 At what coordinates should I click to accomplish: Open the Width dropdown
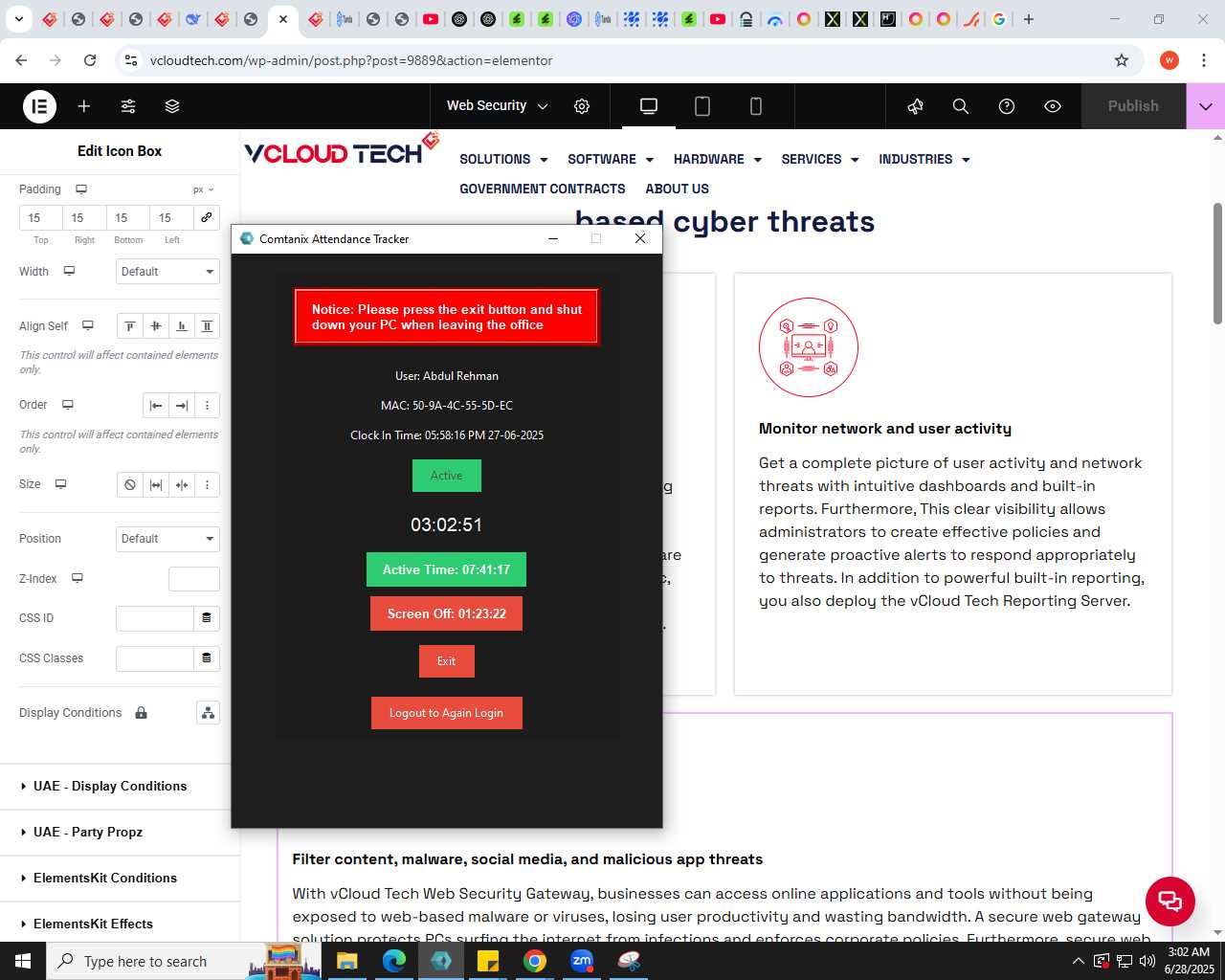pyautogui.click(x=167, y=272)
